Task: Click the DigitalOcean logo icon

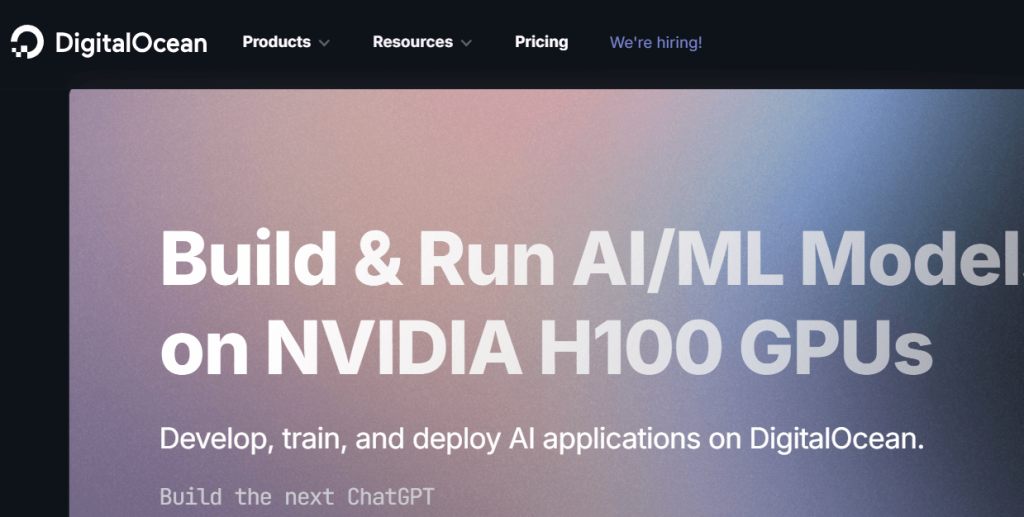Action: (x=27, y=42)
